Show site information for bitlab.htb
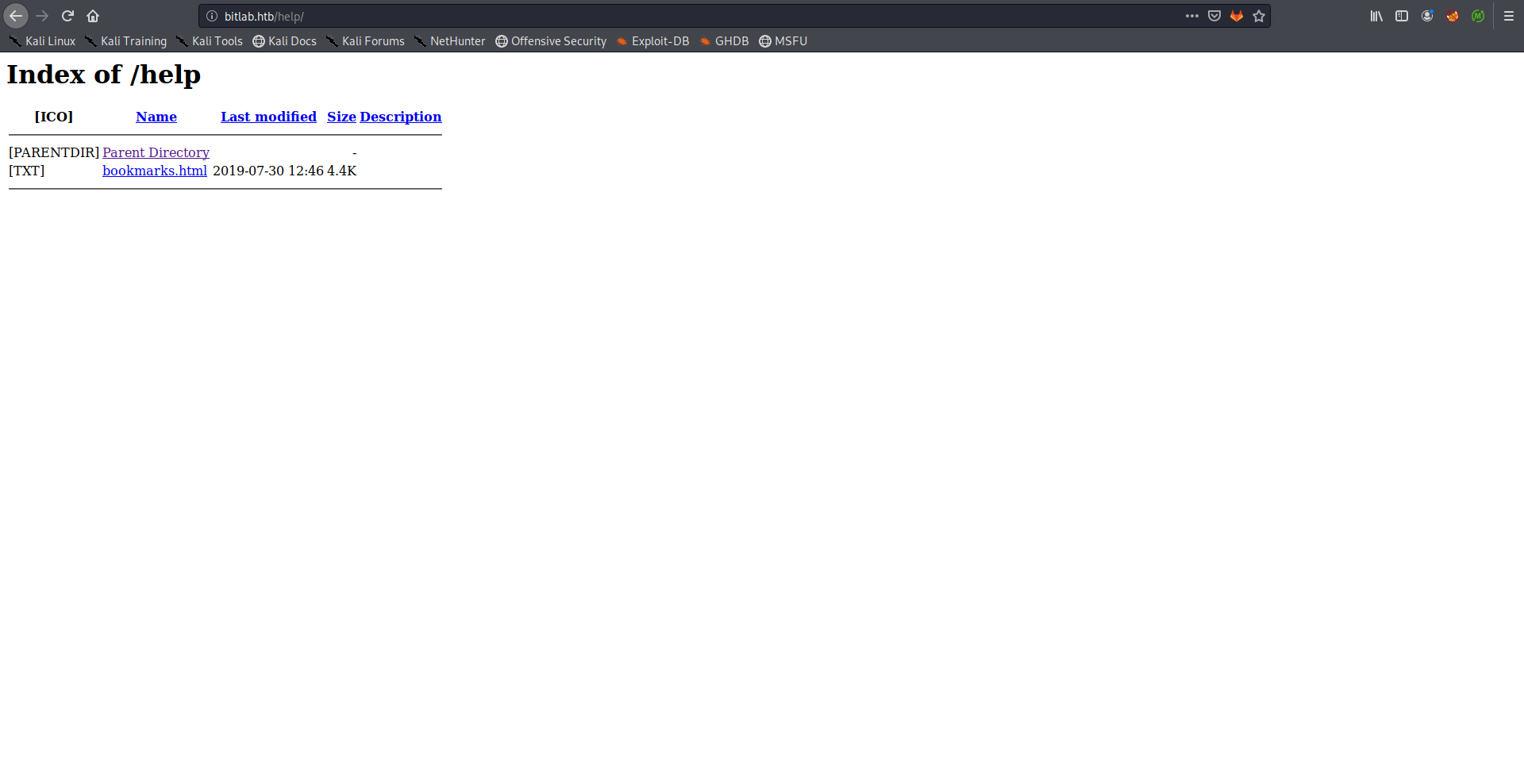The image size is (1524, 784). click(x=212, y=16)
